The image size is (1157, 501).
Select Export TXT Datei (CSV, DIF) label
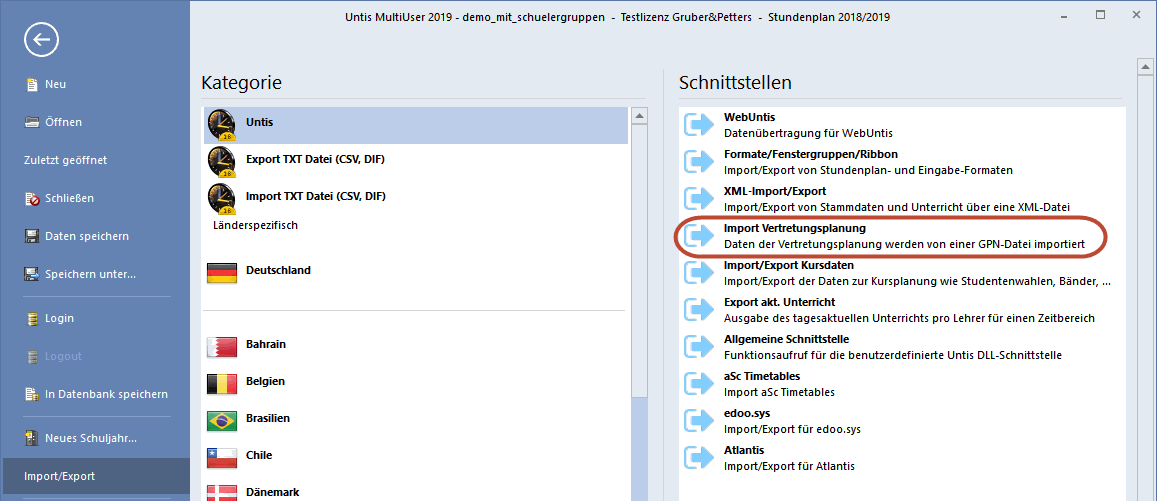pos(316,159)
